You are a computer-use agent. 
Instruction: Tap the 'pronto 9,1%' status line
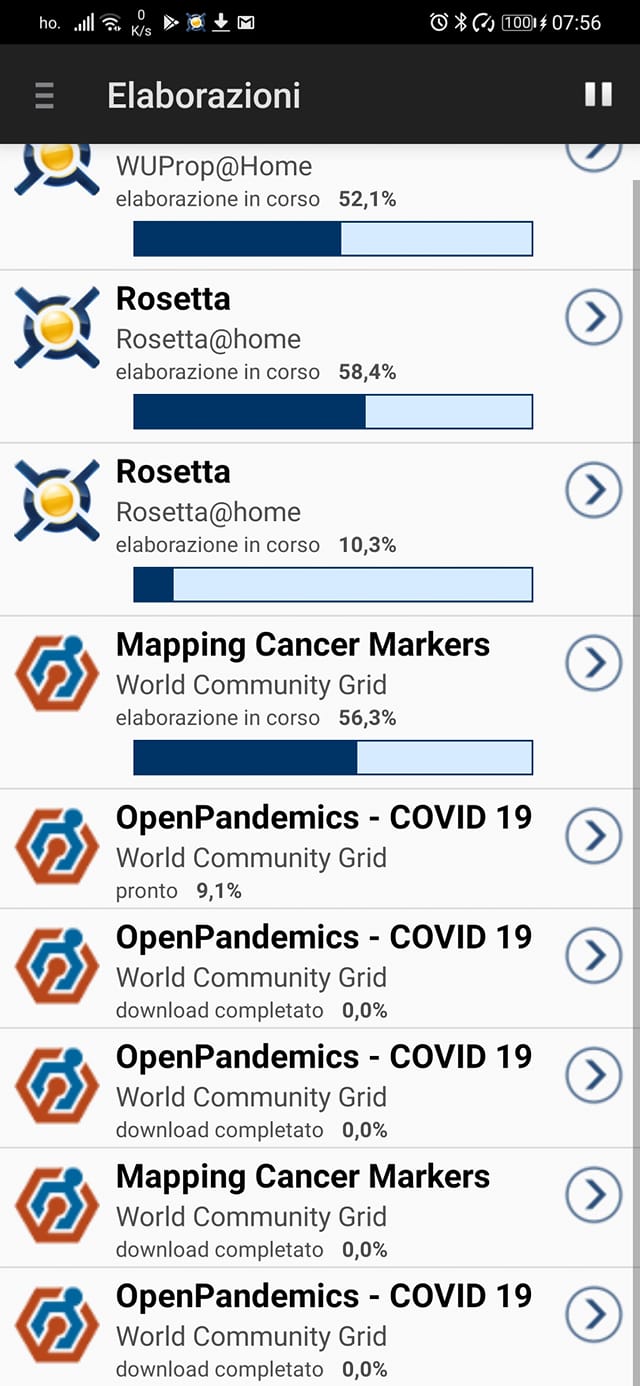179,891
